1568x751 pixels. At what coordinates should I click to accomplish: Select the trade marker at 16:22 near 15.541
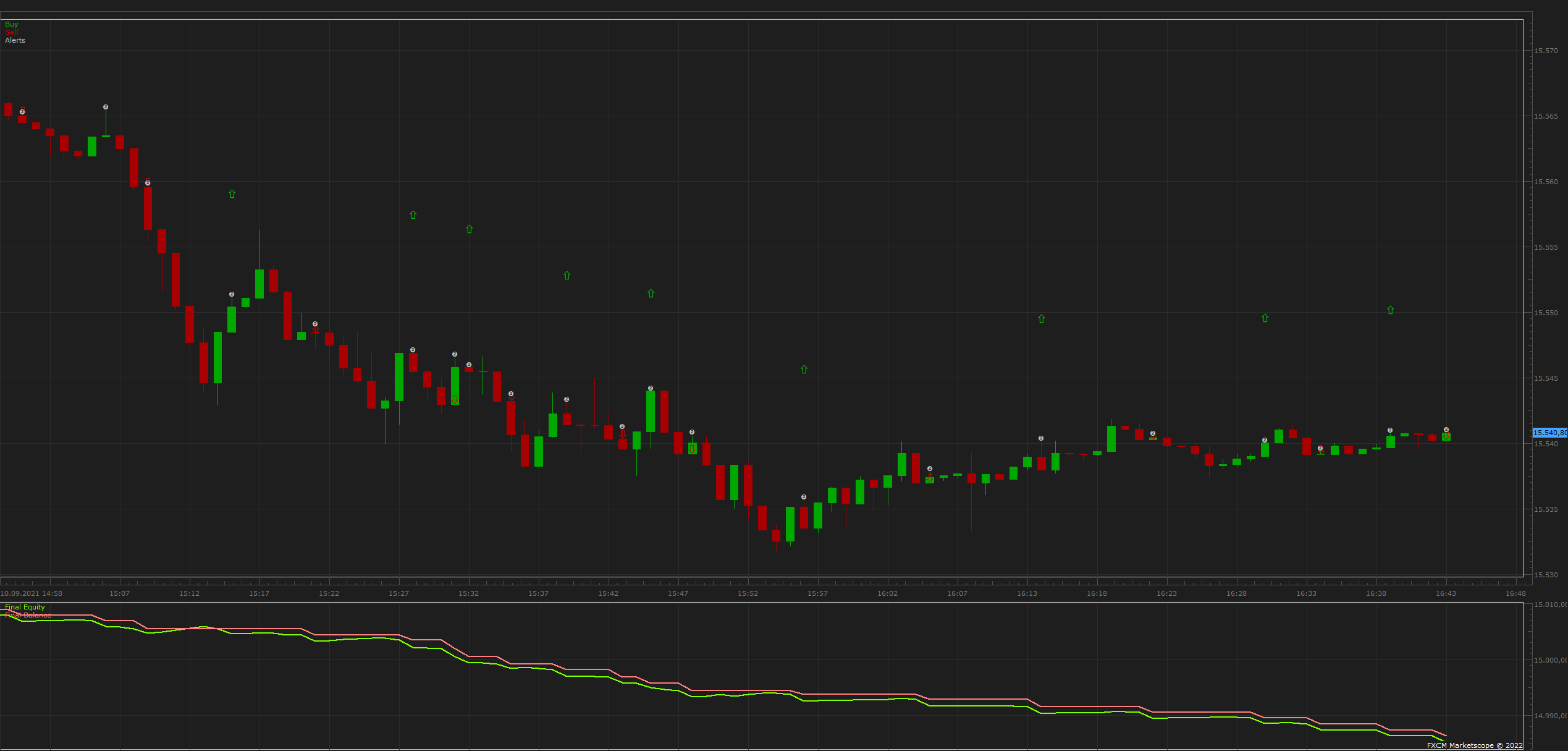click(1153, 433)
